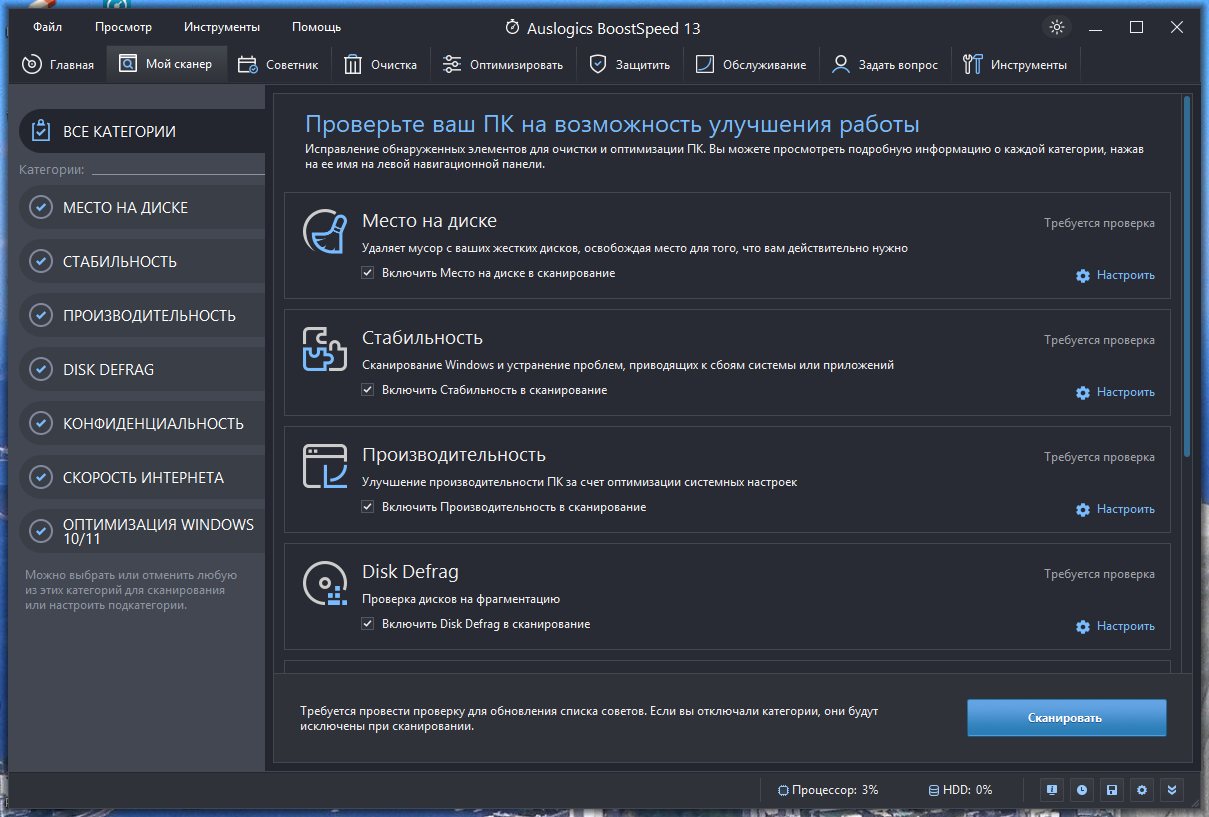Open the Главная home tab icon
This screenshot has width=1209, height=817.
(32, 65)
